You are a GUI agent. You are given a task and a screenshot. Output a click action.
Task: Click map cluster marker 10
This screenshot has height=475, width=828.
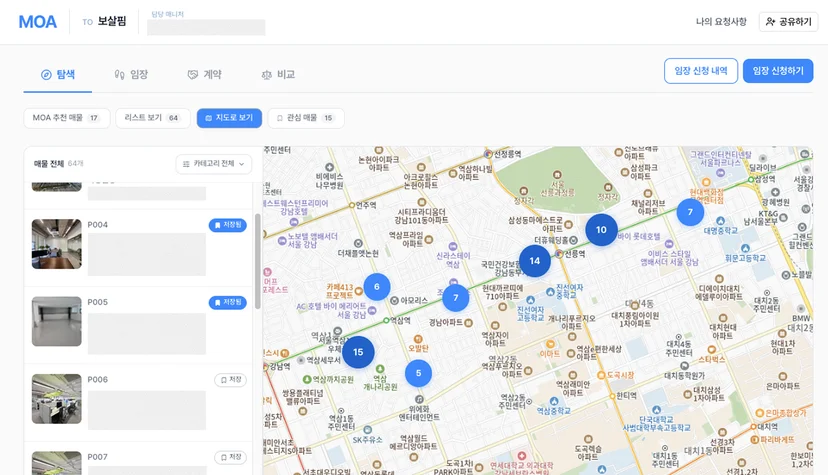click(x=601, y=230)
